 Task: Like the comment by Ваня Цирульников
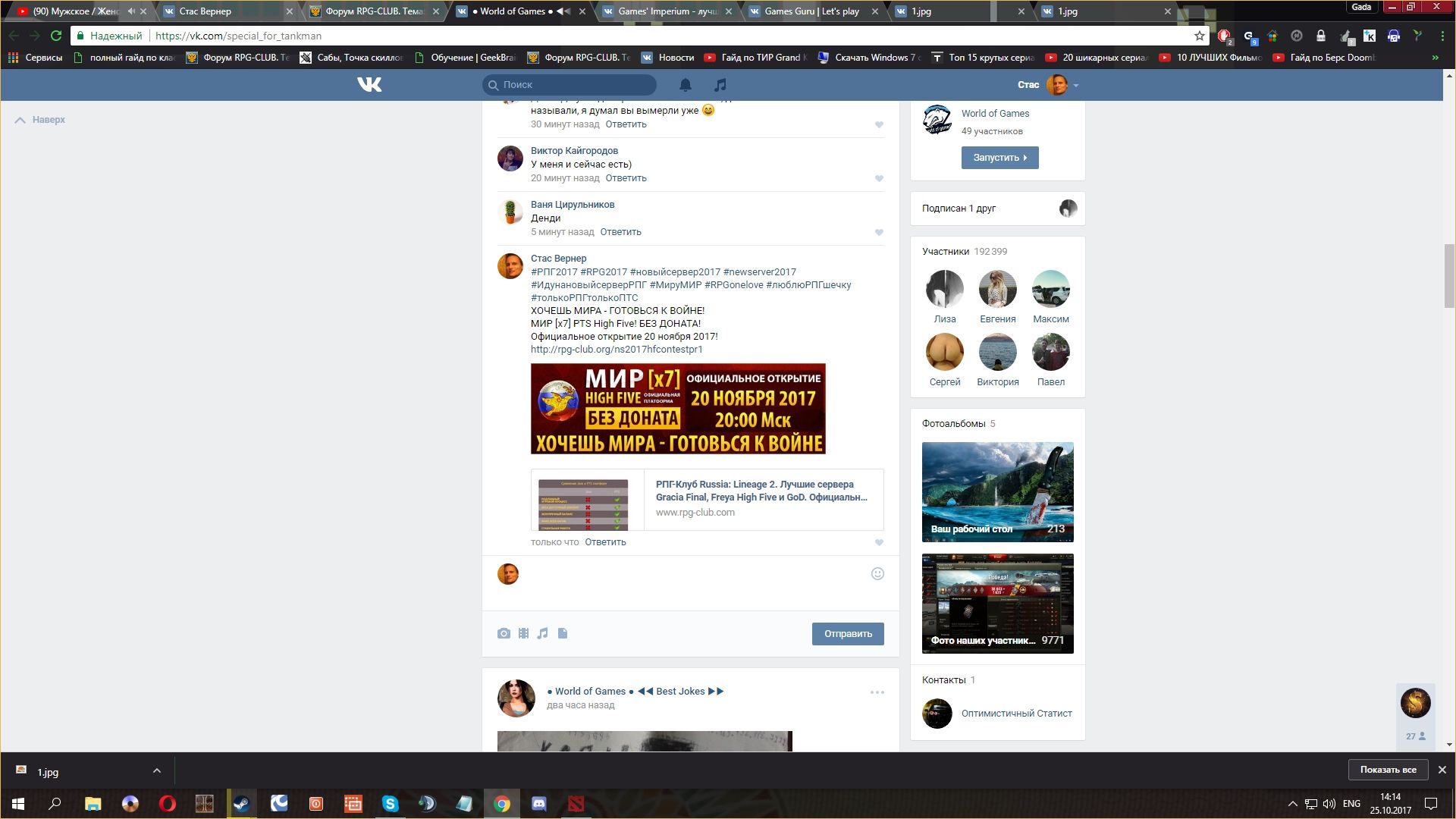[879, 233]
